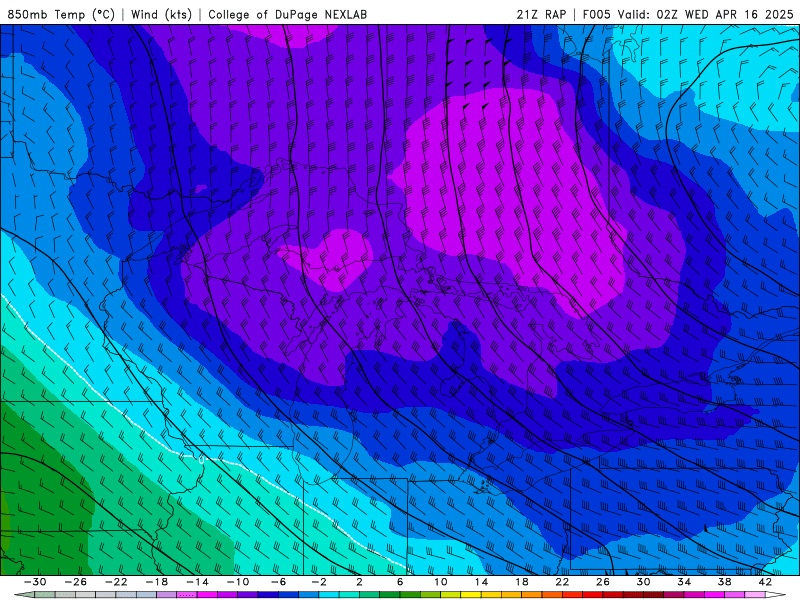Viewport: 800px width, 600px height.
Task: Select the -22 value on the color scale
Action: pos(116,582)
